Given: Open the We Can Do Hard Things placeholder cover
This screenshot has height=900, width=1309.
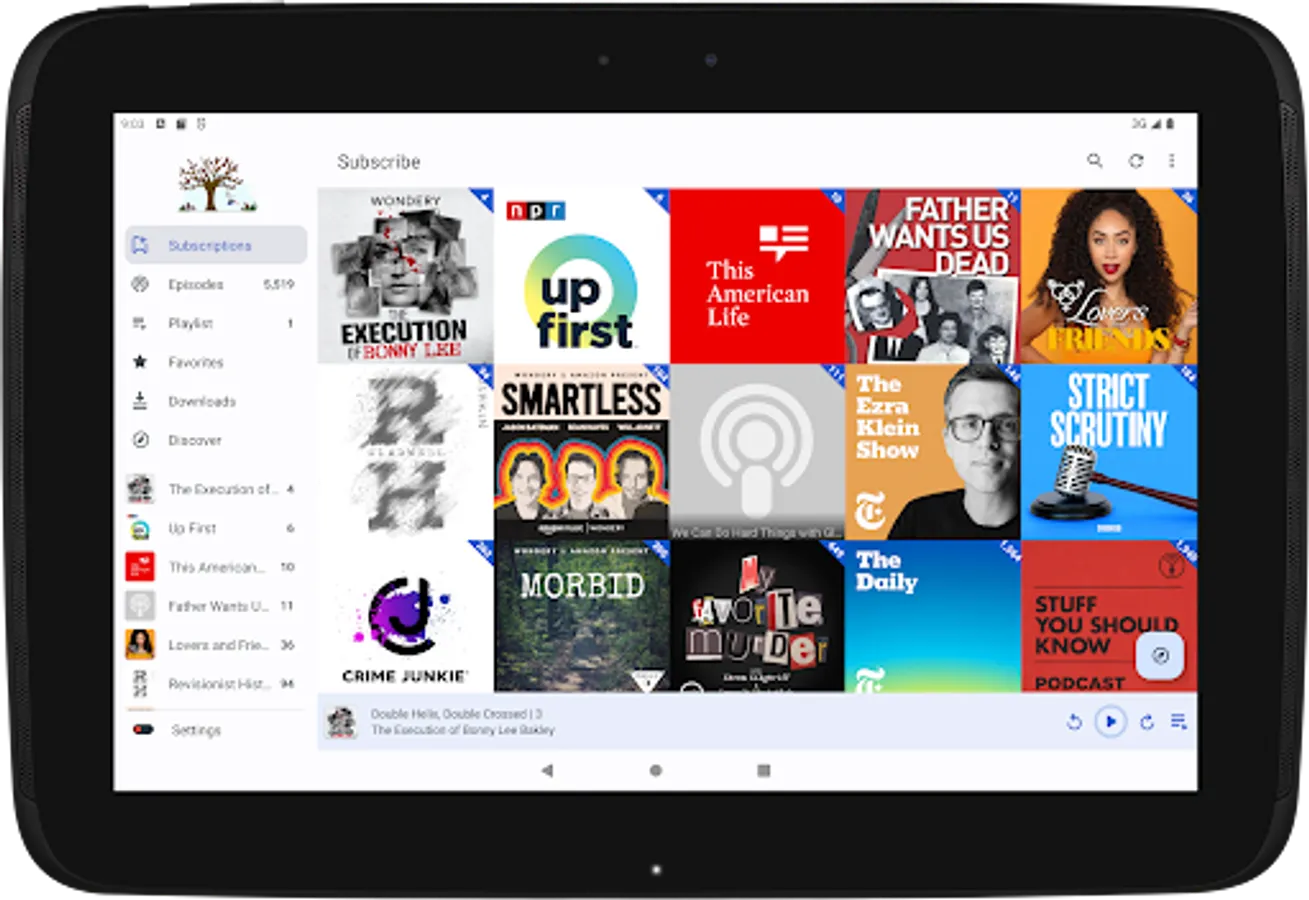Looking at the screenshot, I should [757, 452].
